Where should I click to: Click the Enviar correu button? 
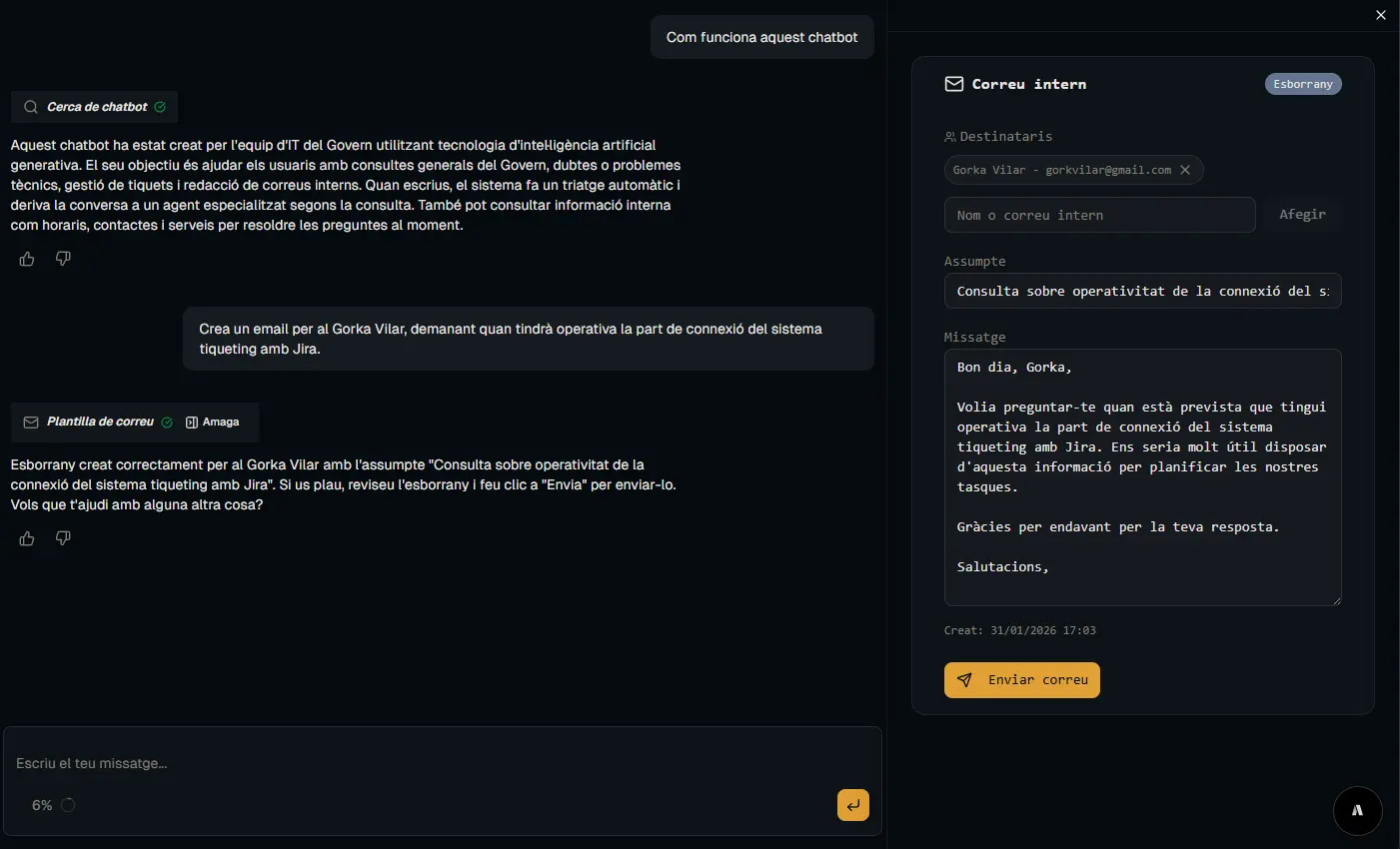(x=1021, y=680)
